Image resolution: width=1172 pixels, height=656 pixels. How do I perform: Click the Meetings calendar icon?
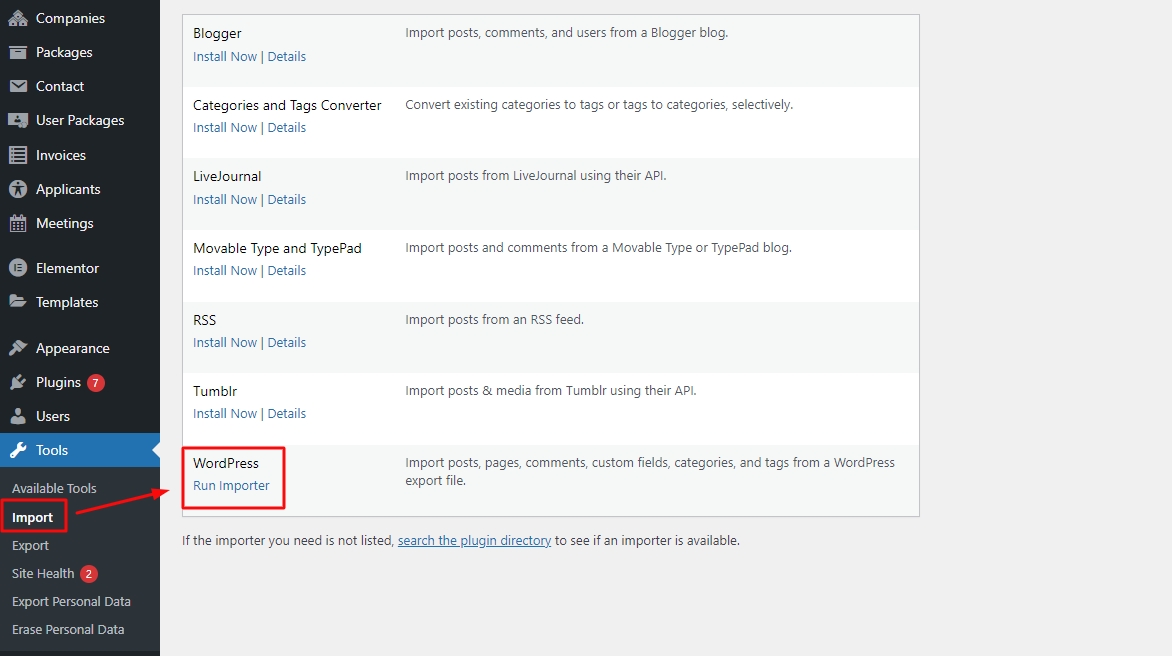point(18,223)
